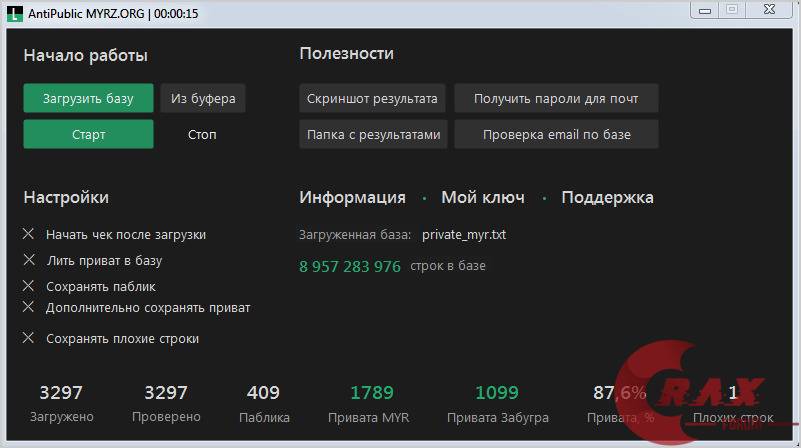Close the AntiPublic window

coord(769,10)
